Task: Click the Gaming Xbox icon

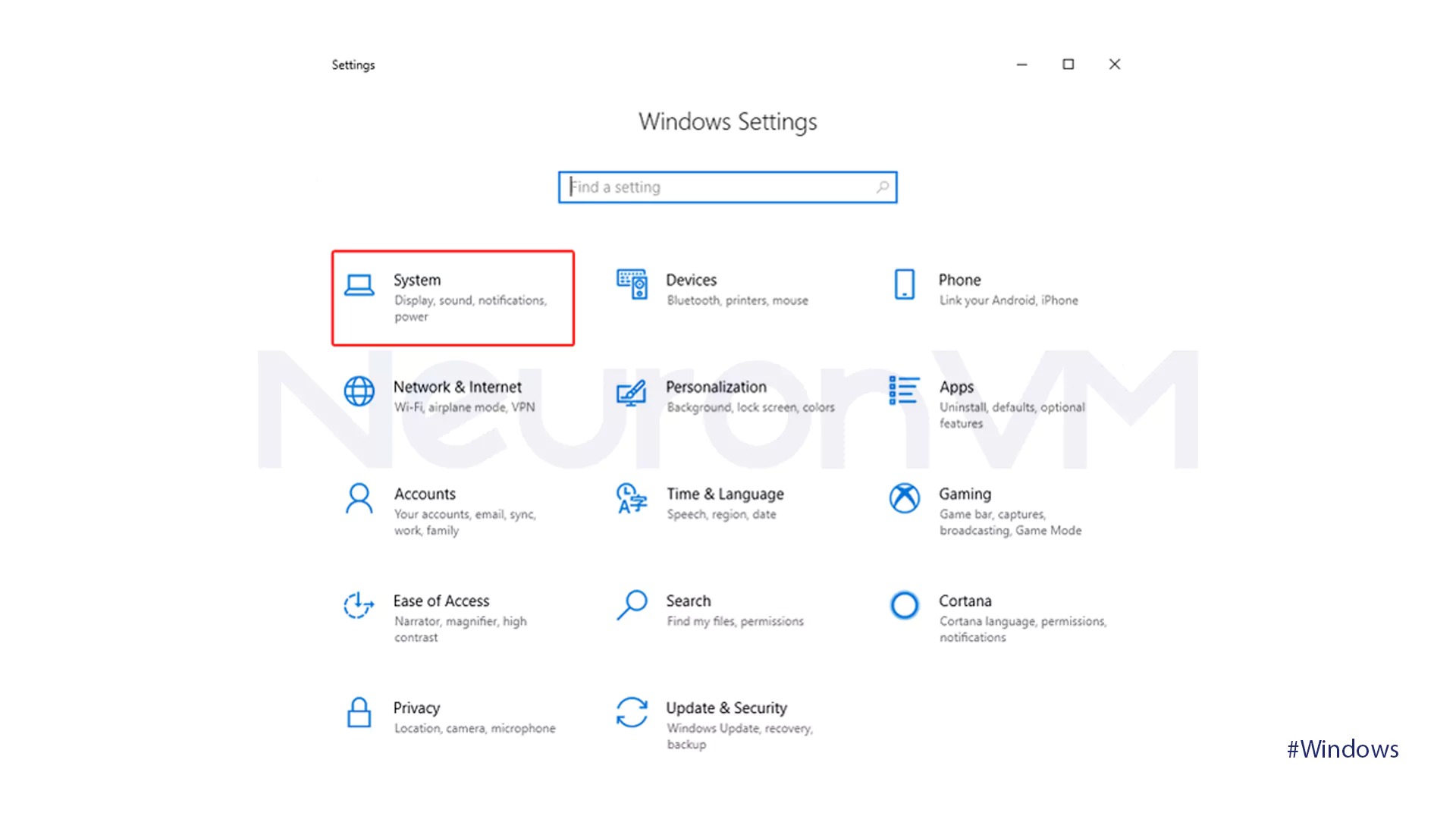Action: 904,498
